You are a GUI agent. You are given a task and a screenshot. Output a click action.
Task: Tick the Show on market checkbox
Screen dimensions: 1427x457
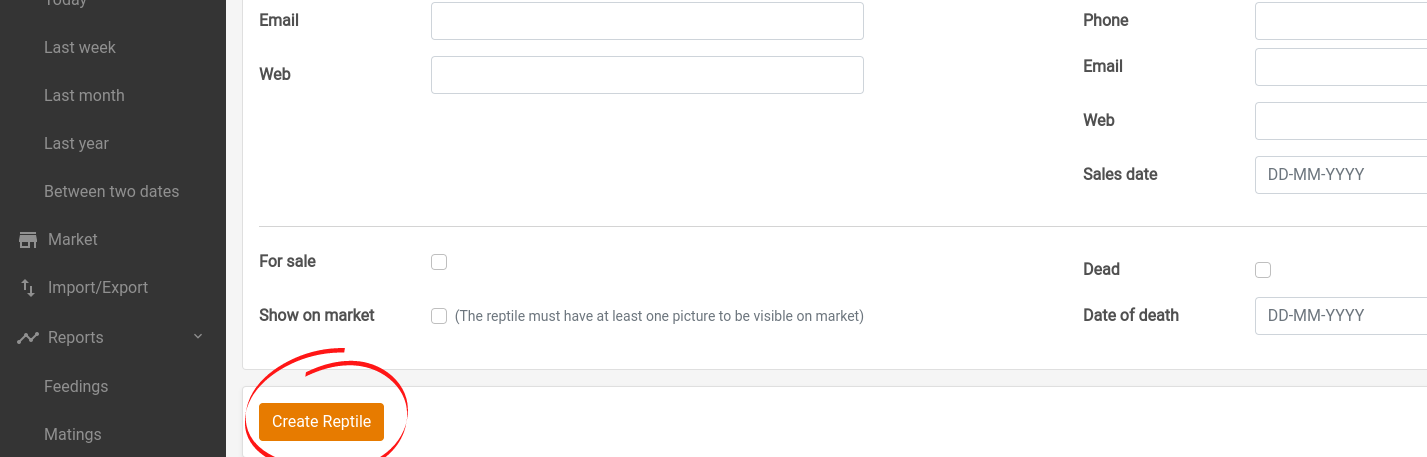[x=439, y=316]
